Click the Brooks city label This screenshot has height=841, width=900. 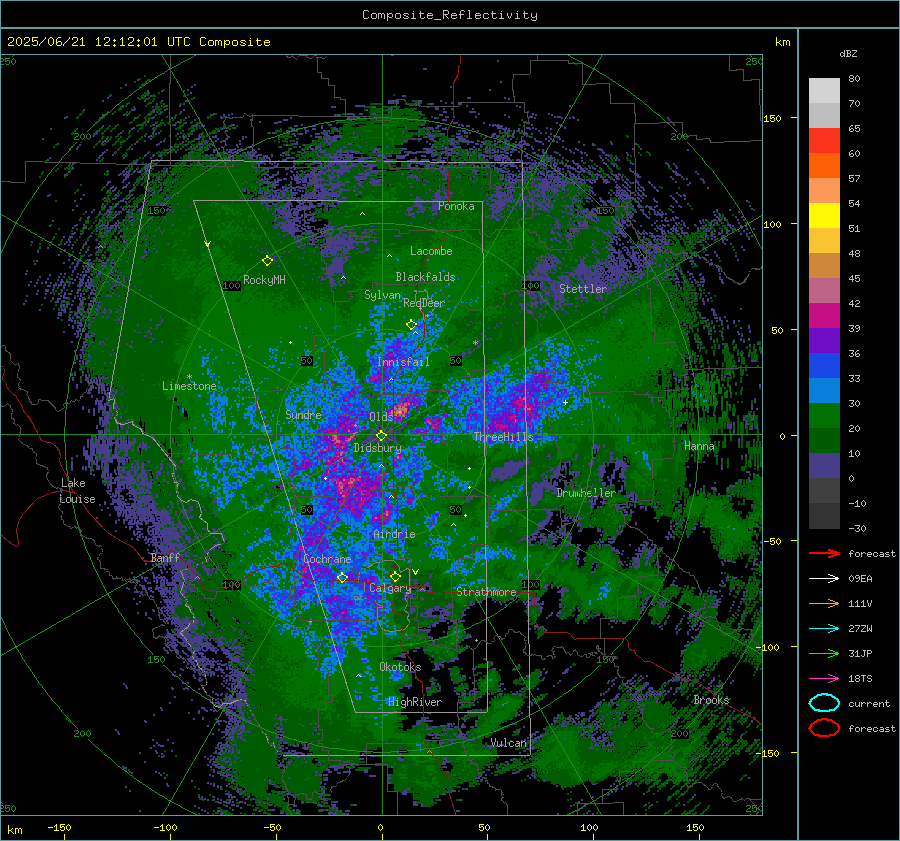[711, 700]
